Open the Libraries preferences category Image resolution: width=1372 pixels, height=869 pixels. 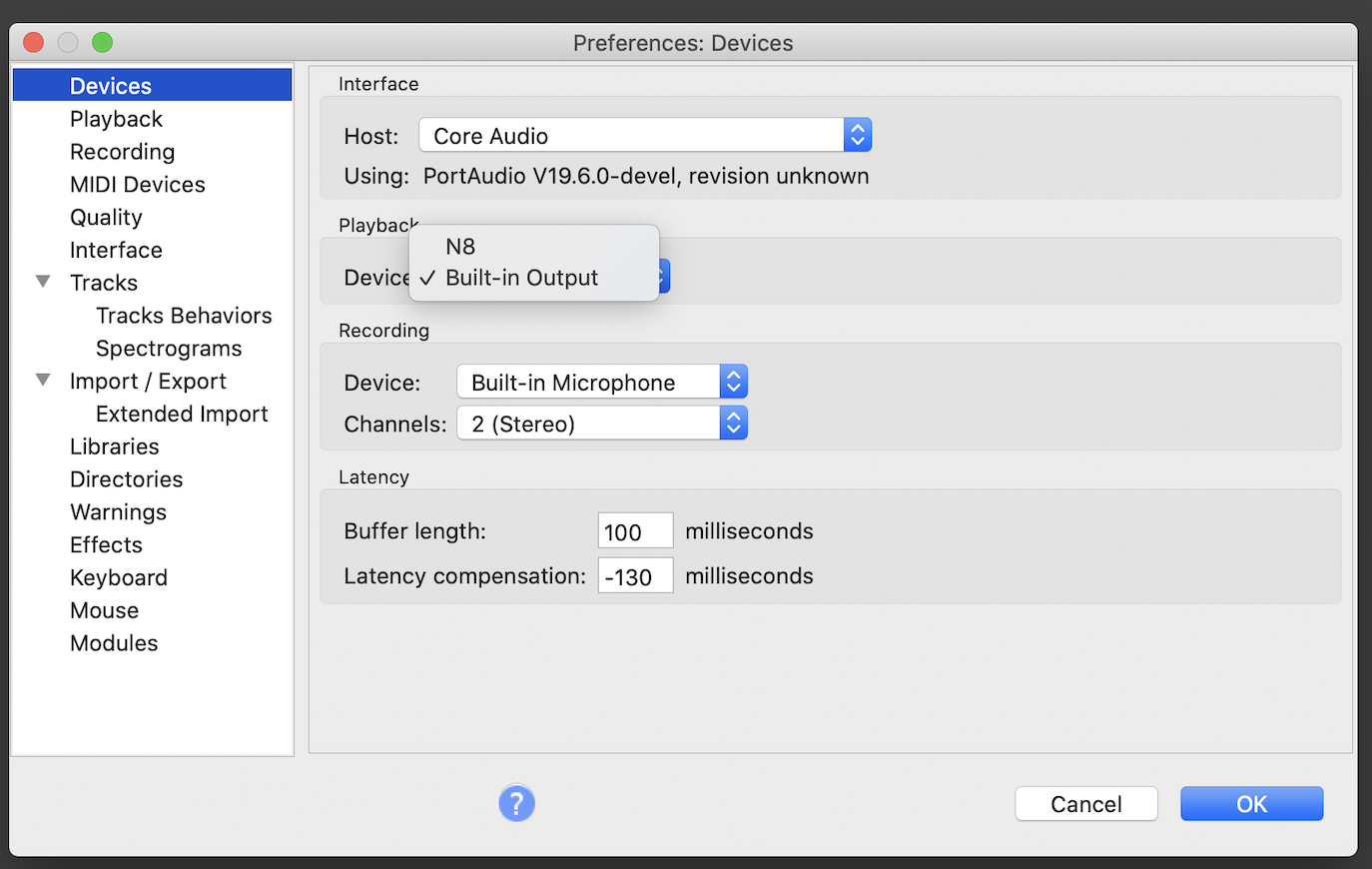click(x=115, y=446)
